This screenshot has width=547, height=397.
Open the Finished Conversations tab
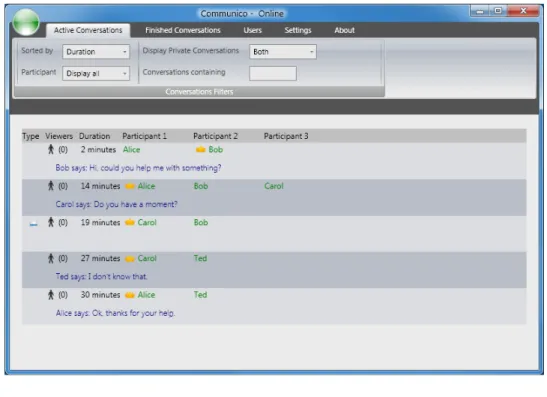coord(183,30)
